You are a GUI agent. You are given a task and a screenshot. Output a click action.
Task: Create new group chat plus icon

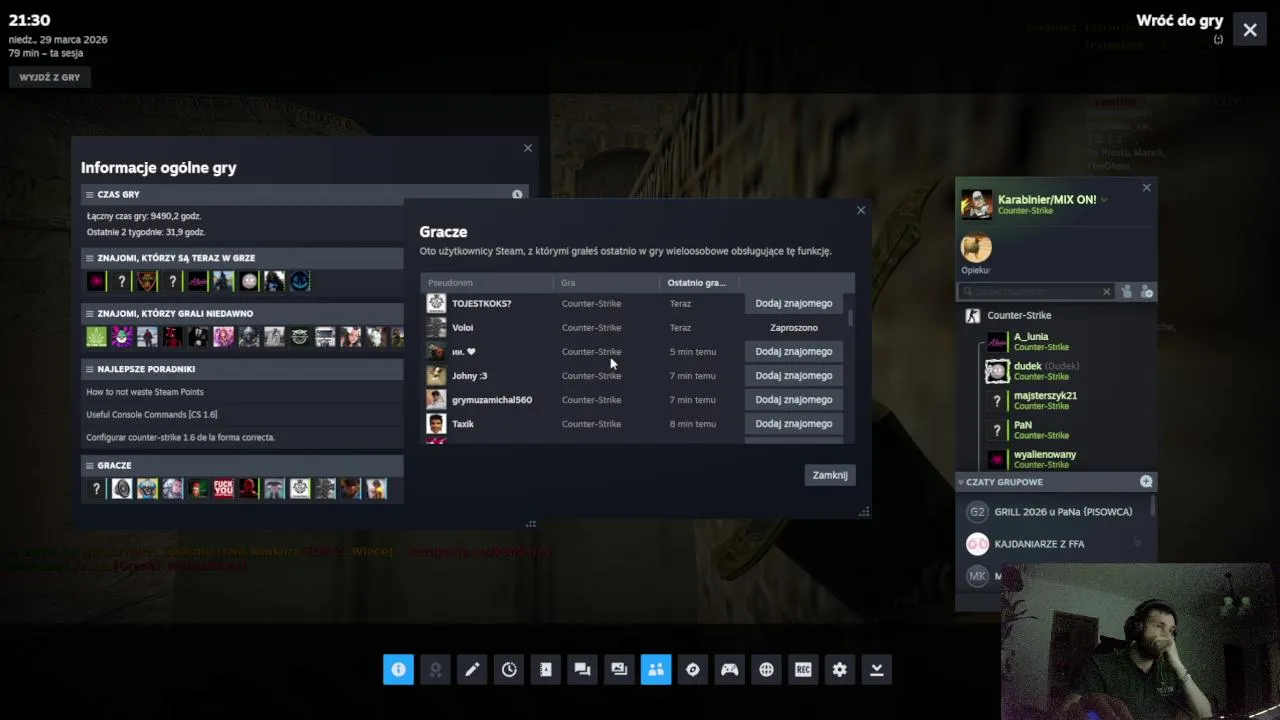pyautogui.click(x=1146, y=482)
